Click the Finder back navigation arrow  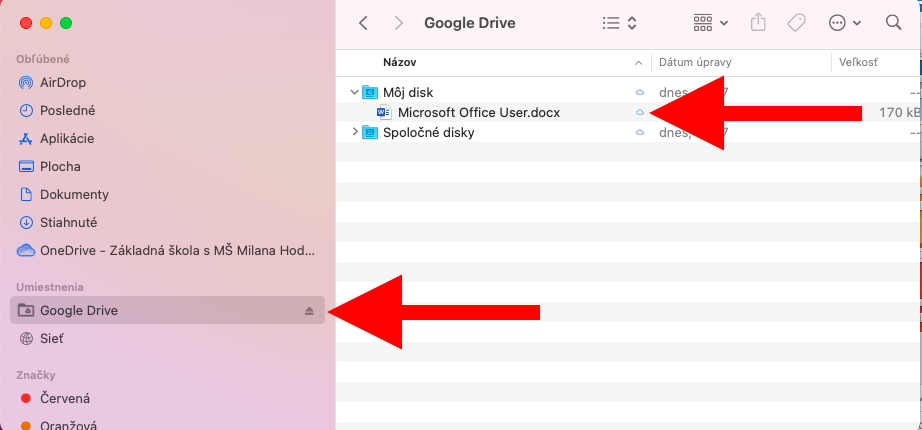pos(363,22)
